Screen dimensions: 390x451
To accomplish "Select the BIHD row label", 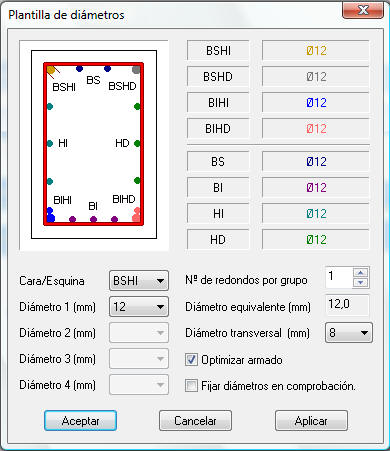I will 218,129.
